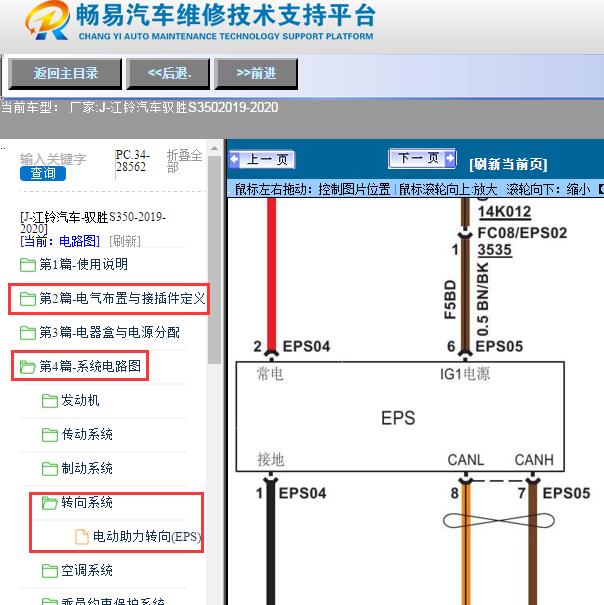The height and width of the screenshot is (605, 604).
Task: Collapse open folder icon of 第4篇-系统电路图
Action: [x=28, y=367]
